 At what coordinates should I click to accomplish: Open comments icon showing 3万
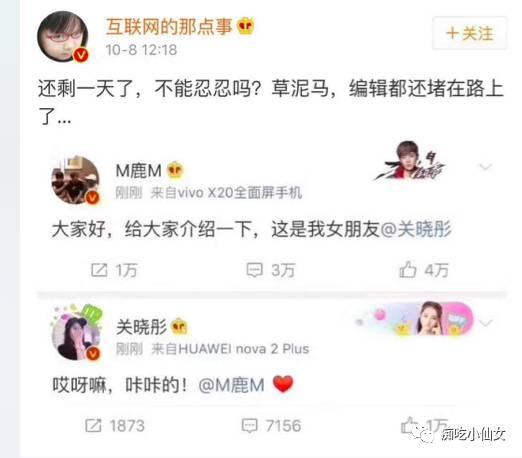254,270
